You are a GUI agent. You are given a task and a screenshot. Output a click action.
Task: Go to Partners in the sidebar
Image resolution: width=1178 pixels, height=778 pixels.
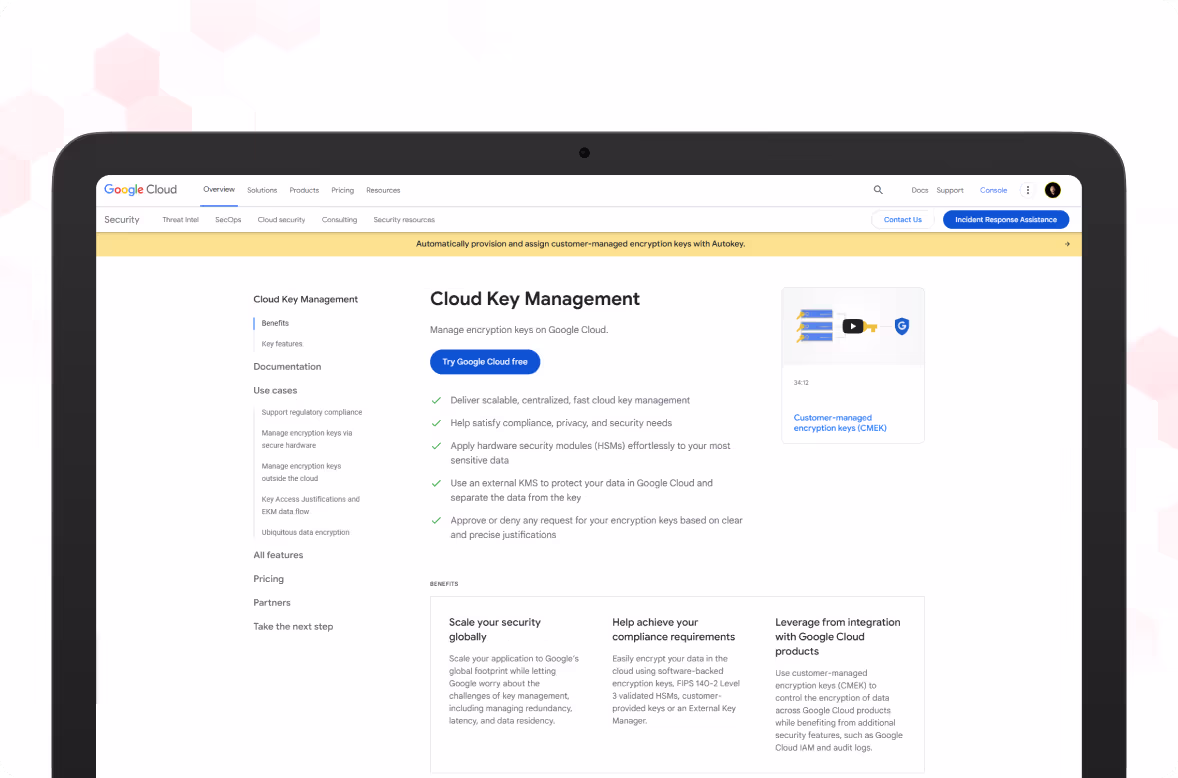271,603
